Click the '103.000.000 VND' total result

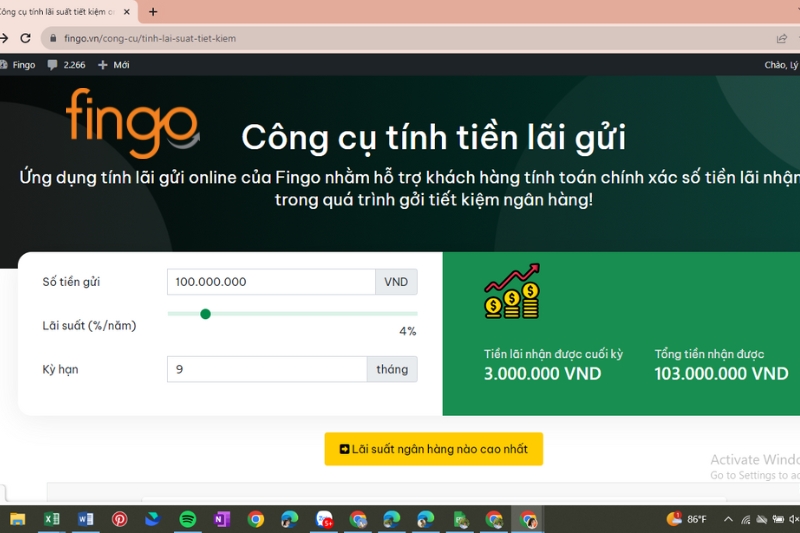[721, 374]
